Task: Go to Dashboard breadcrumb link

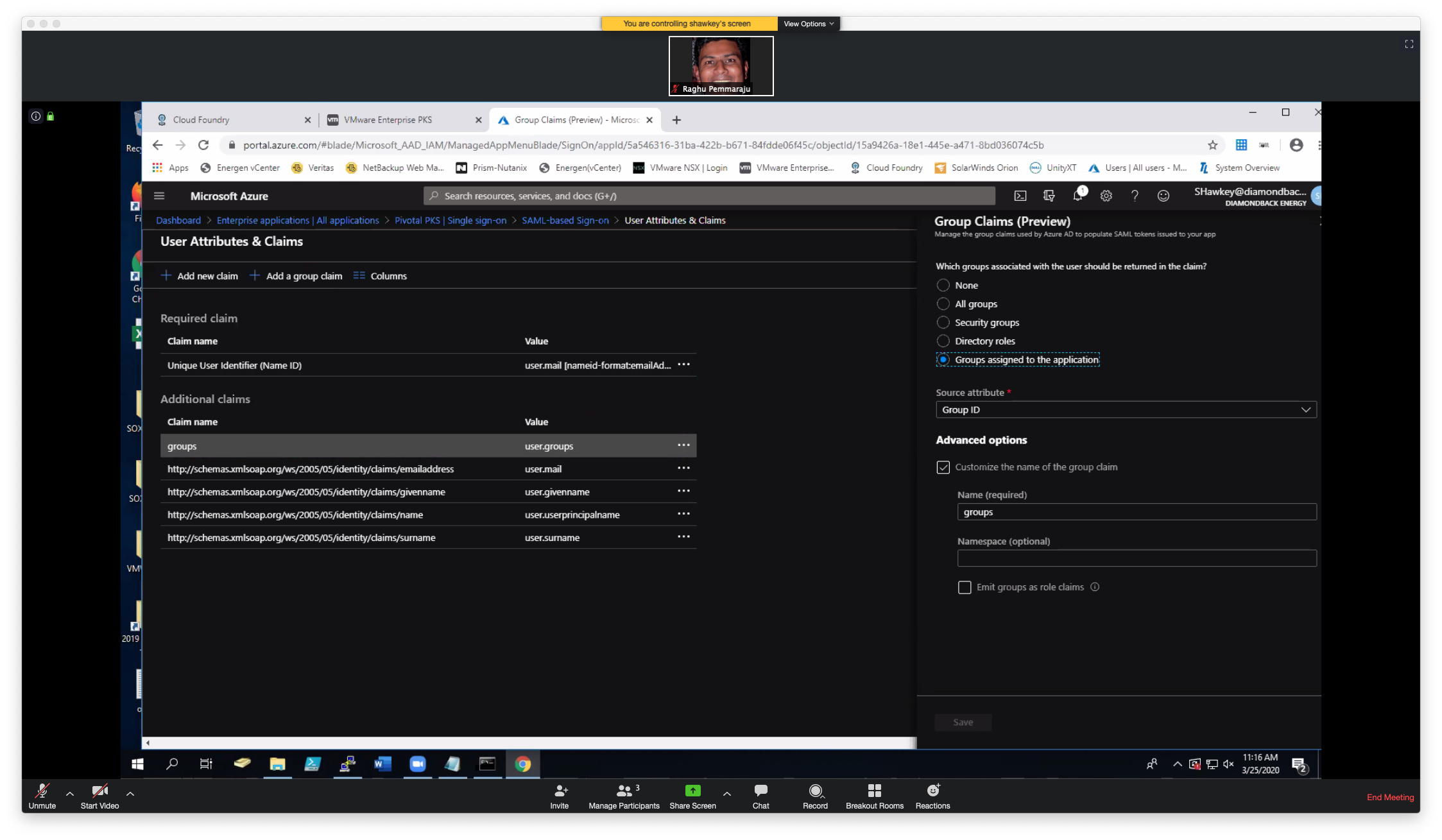Action: (178, 221)
